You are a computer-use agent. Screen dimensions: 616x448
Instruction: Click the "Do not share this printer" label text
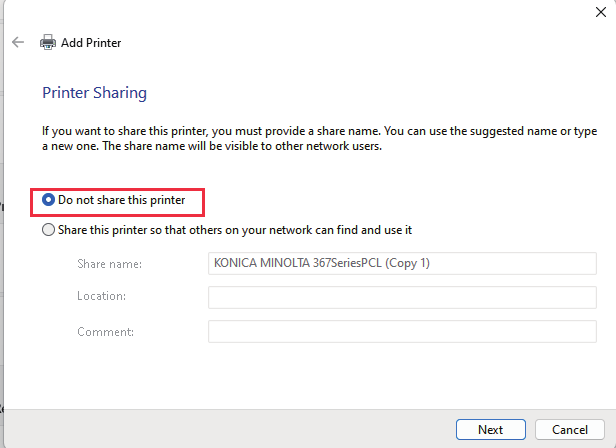point(121,200)
